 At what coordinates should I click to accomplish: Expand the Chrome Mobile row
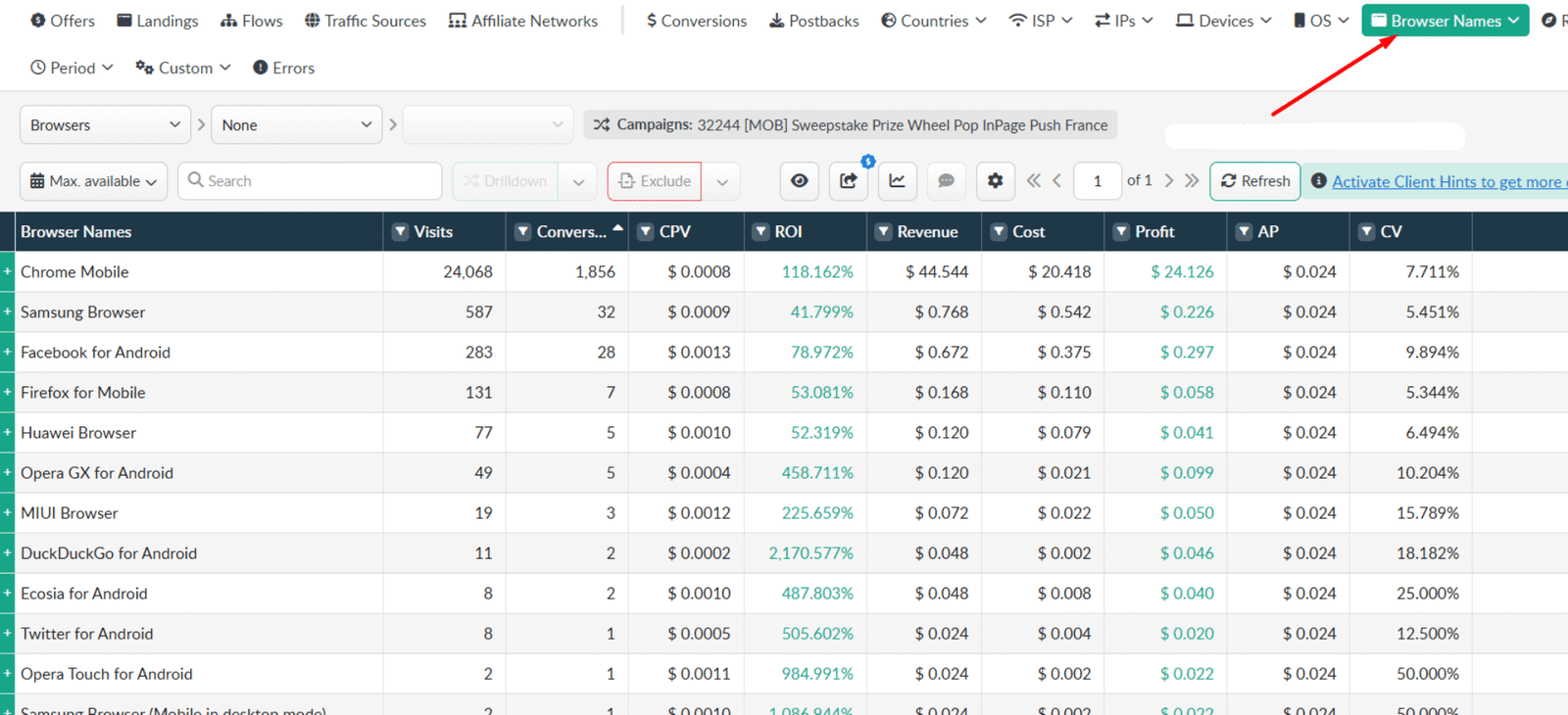click(8, 271)
